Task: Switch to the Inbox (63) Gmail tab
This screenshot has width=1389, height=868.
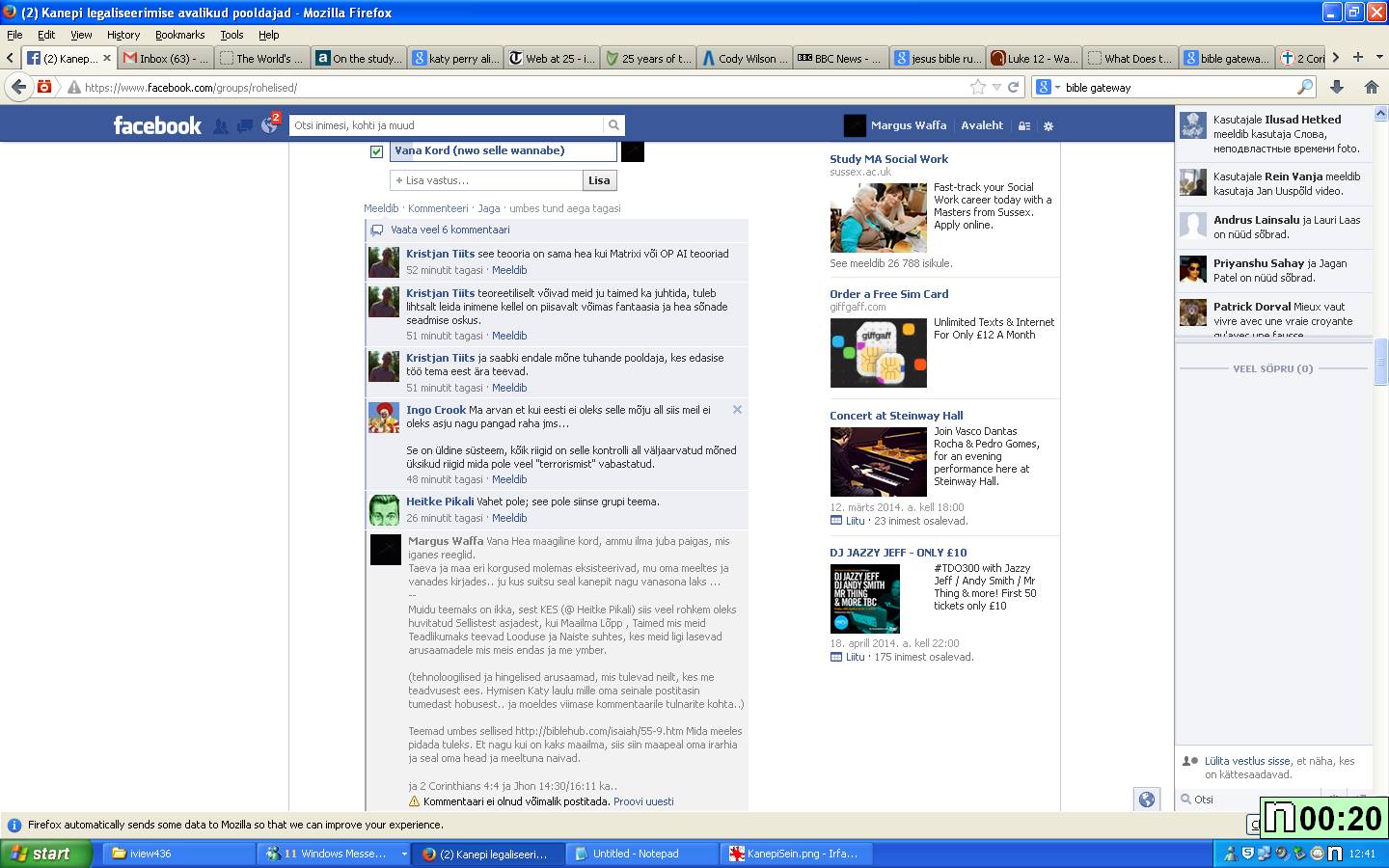Action: (166, 58)
